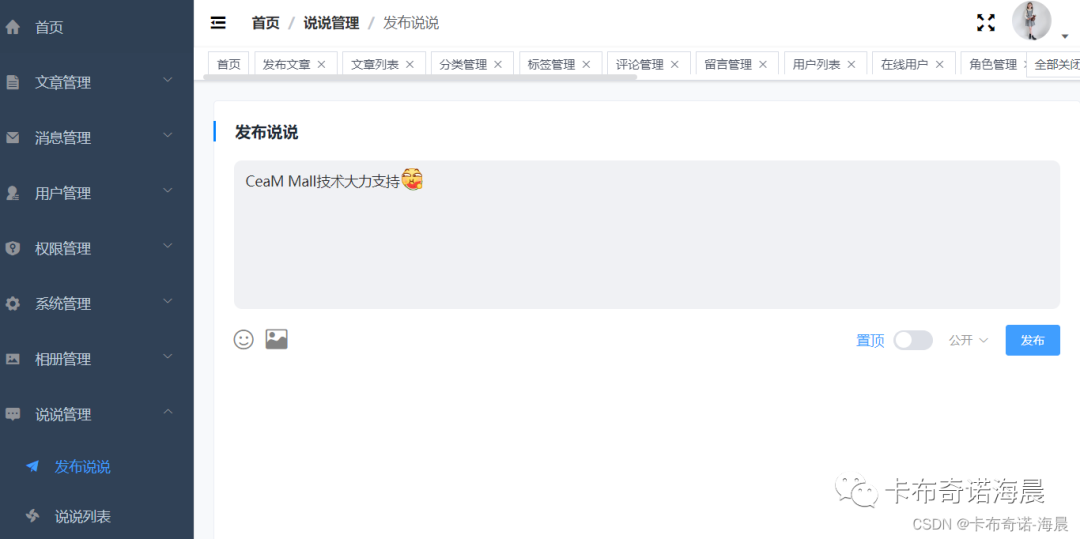The image size is (1080, 539).
Task: Toggle the 置顶 switch
Action: click(913, 340)
